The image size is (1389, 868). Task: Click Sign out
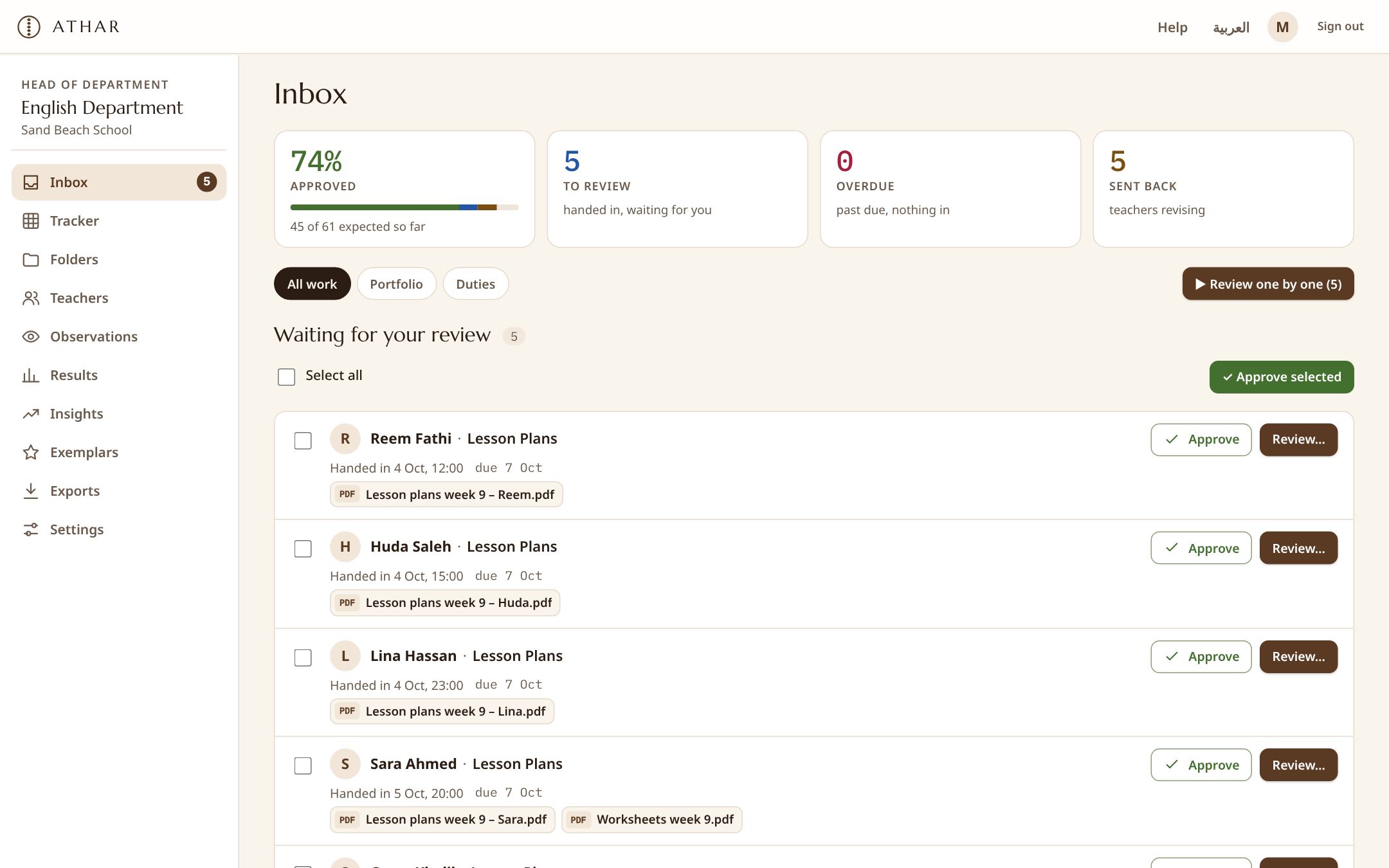[1340, 26]
